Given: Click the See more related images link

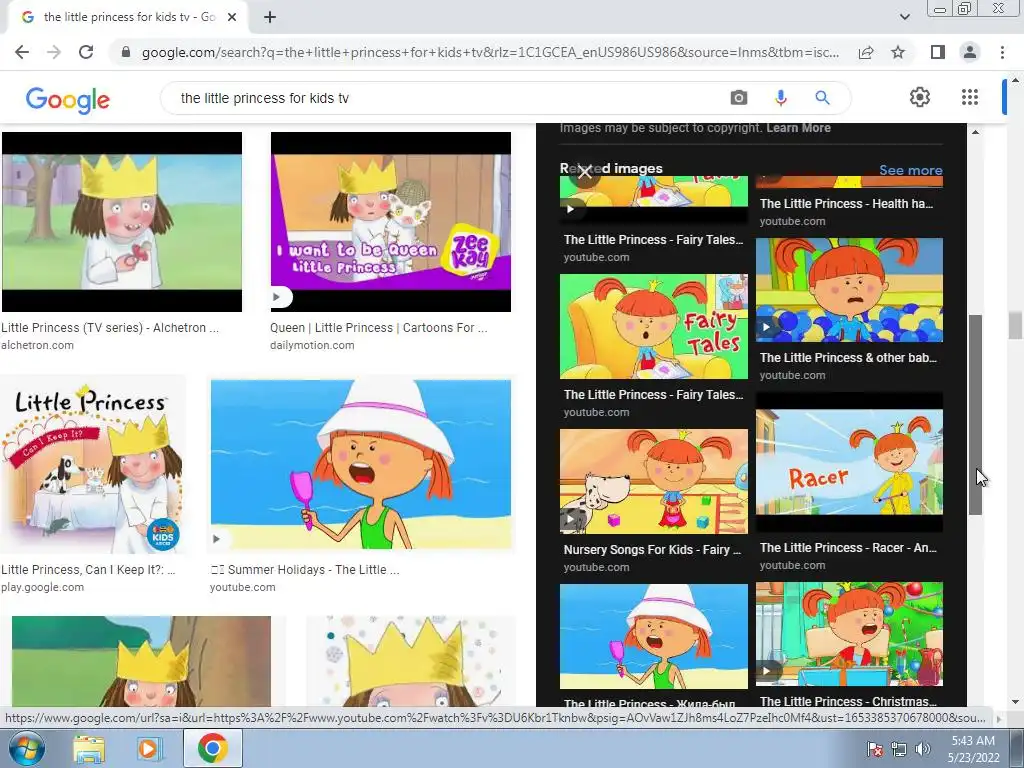Looking at the screenshot, I should pos(910,170).
